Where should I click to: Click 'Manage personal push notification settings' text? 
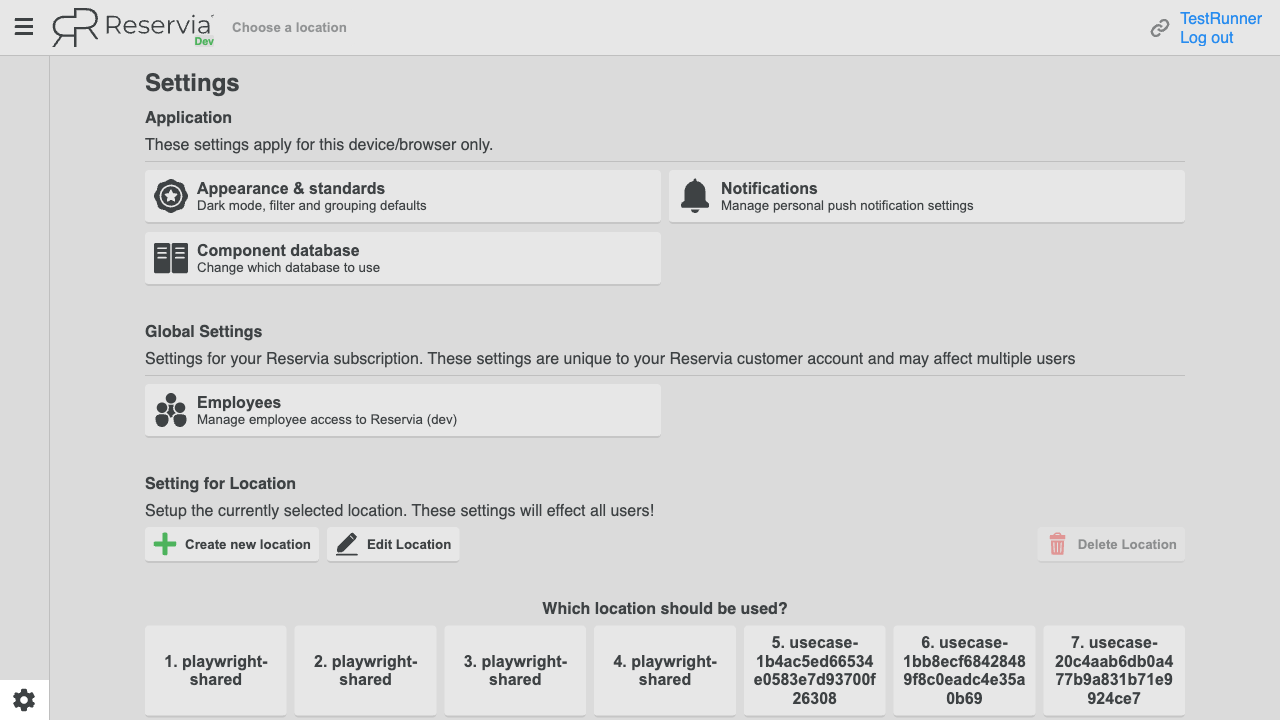pyautogui.click(x=847, y=206)
